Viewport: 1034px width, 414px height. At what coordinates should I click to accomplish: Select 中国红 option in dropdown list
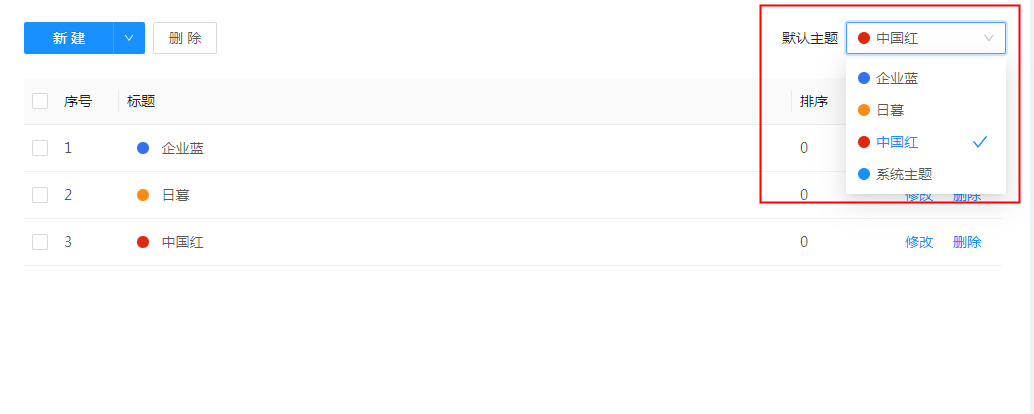897,142
